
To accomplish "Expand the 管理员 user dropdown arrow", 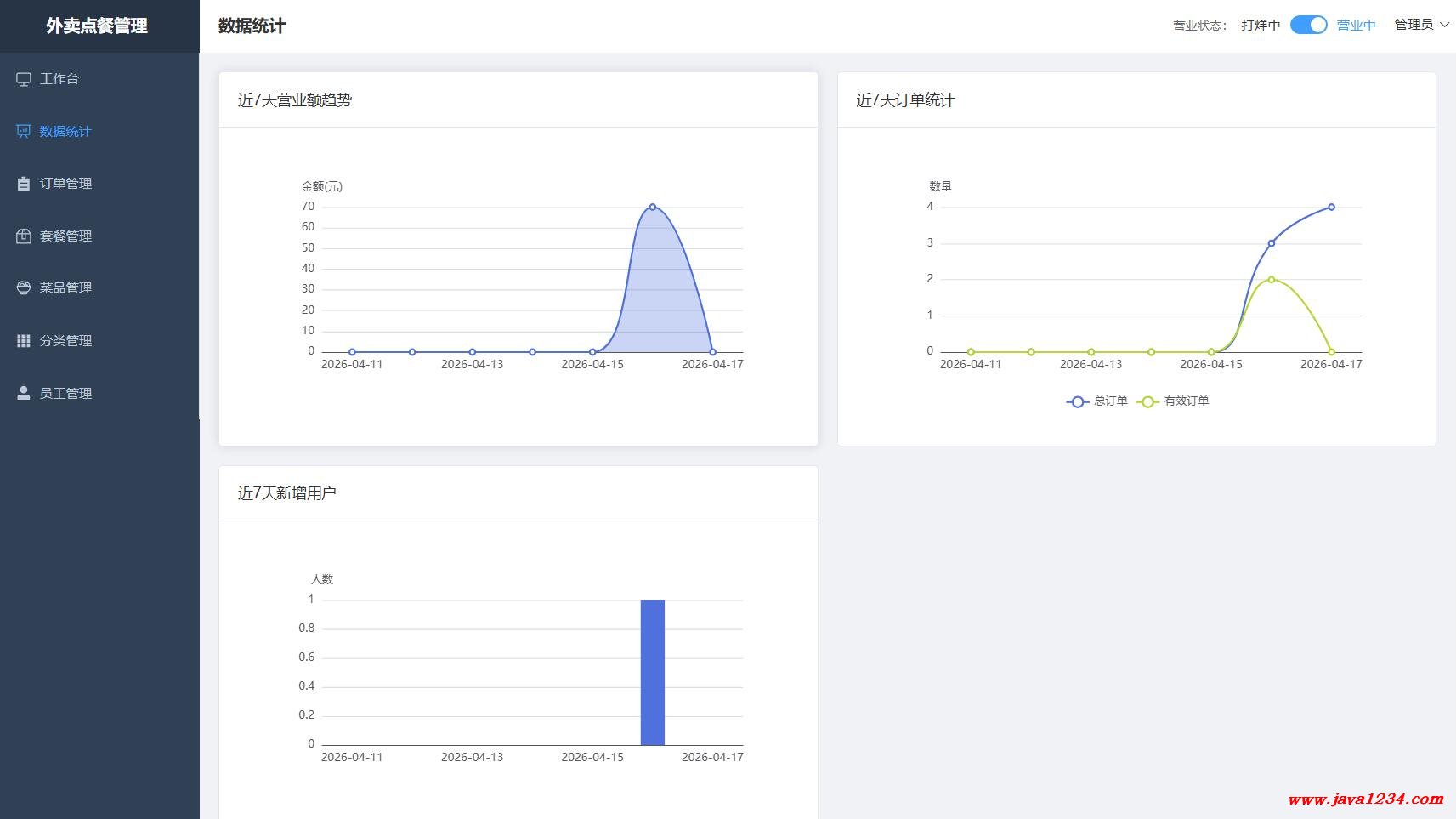I will (x=1444, y=25).
